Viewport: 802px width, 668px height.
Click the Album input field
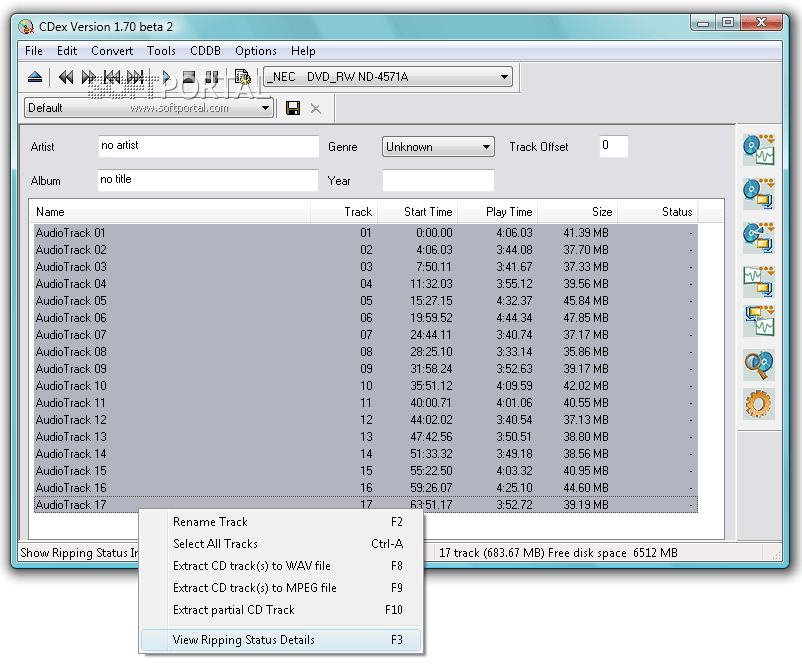coord(208,180)
